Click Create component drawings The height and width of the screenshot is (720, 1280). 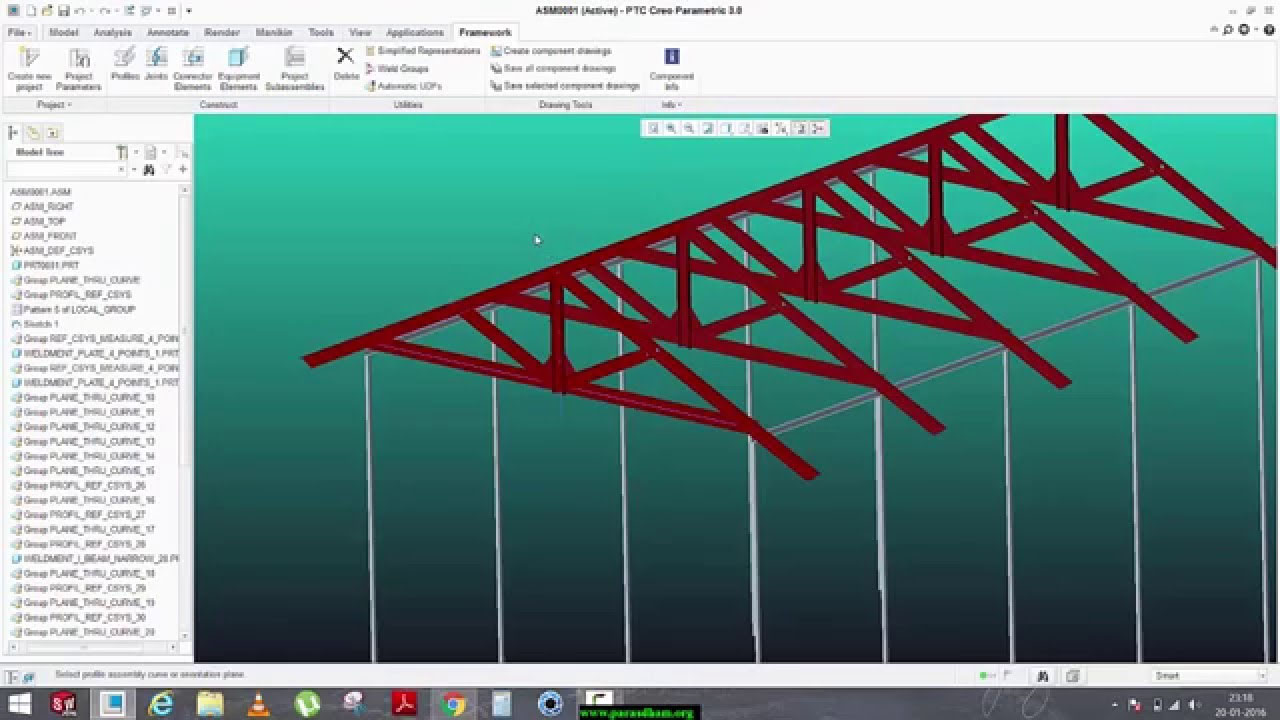click(551, 51)
